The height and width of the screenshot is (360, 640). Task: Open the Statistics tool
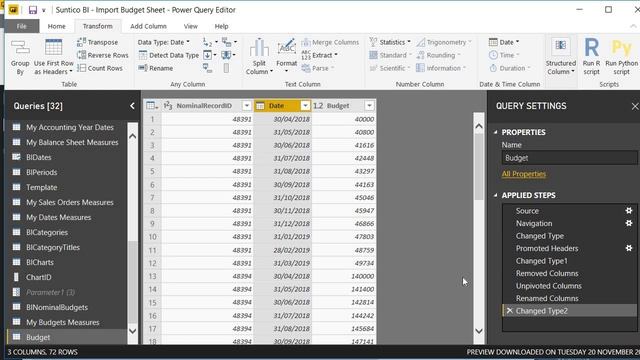(x=390, y=42)
